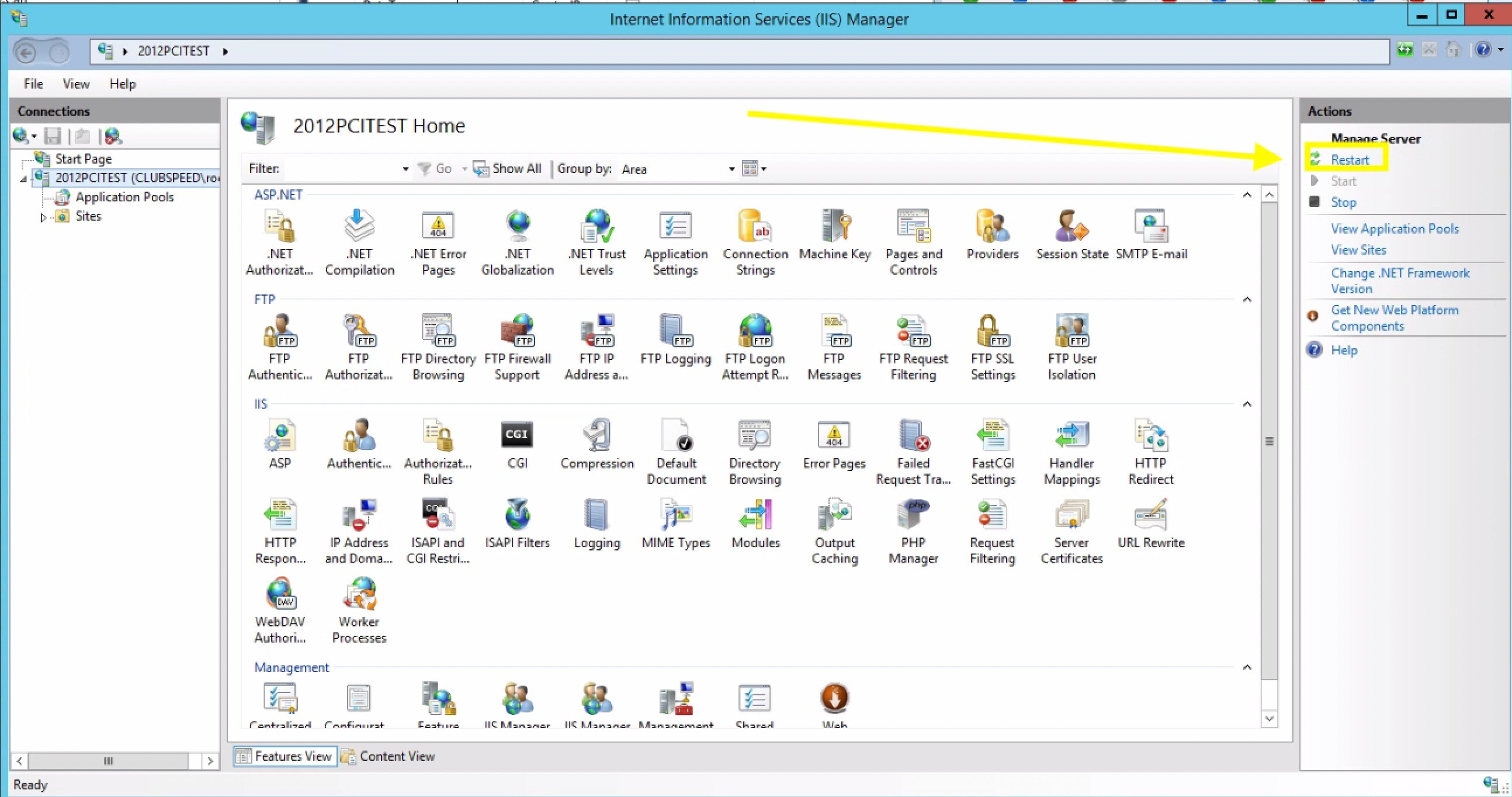The image size is (1512, 797).
Task: Open FTP User Isolation
Action: coord(1072,348)
